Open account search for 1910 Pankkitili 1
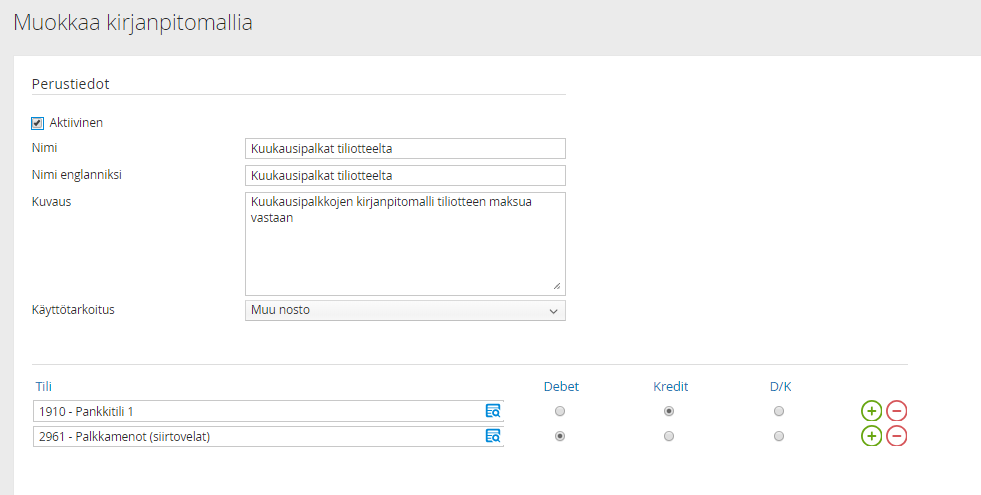The image size is (981, 495). point(492,411)
